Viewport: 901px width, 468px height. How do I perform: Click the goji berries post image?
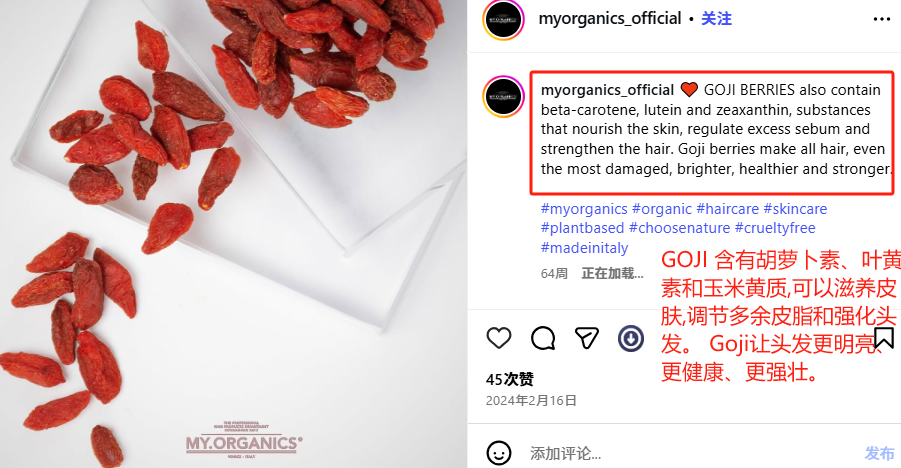tap(233, 234)
